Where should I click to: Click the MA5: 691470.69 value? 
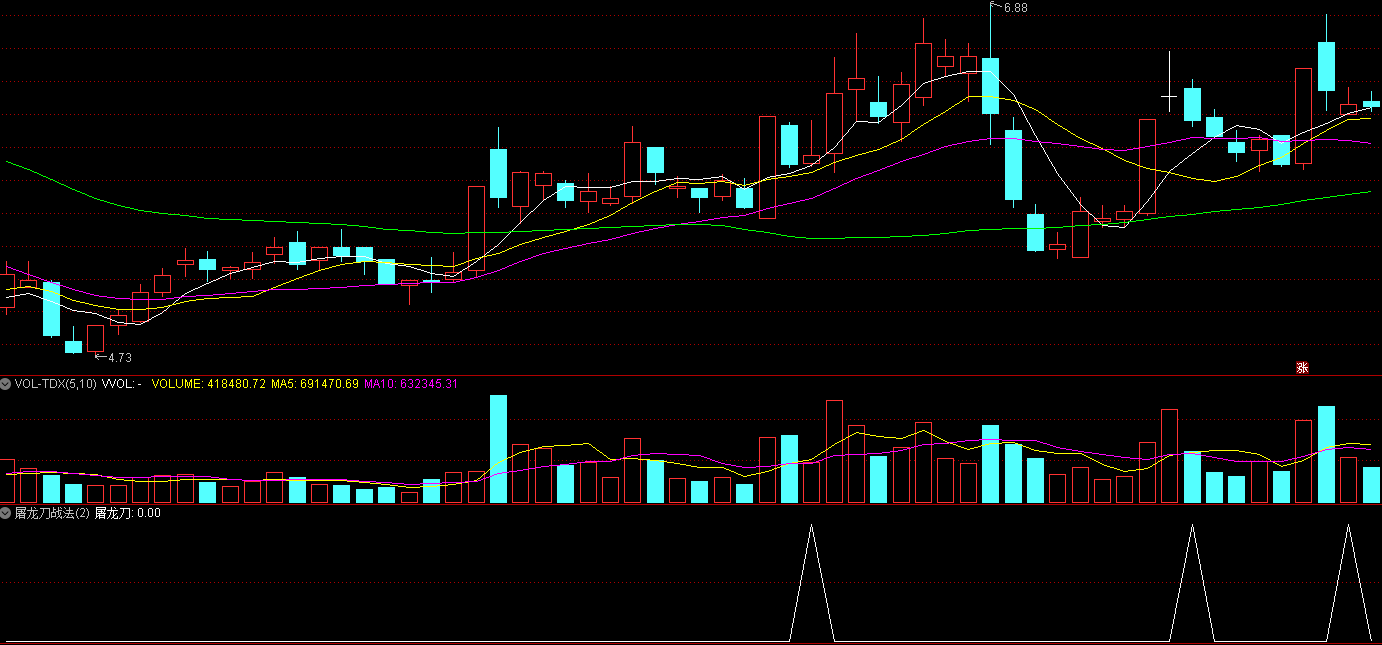315,383
